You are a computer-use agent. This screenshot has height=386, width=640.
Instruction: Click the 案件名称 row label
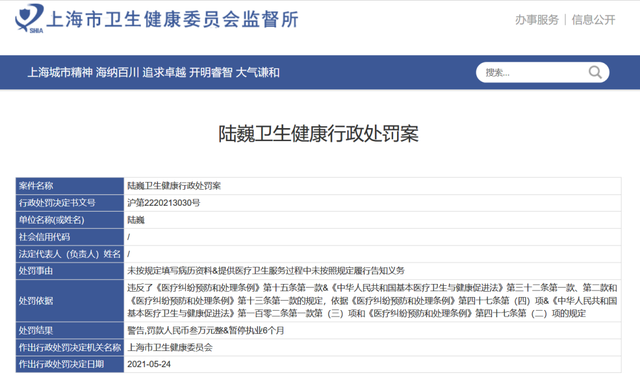coord(70,186)
